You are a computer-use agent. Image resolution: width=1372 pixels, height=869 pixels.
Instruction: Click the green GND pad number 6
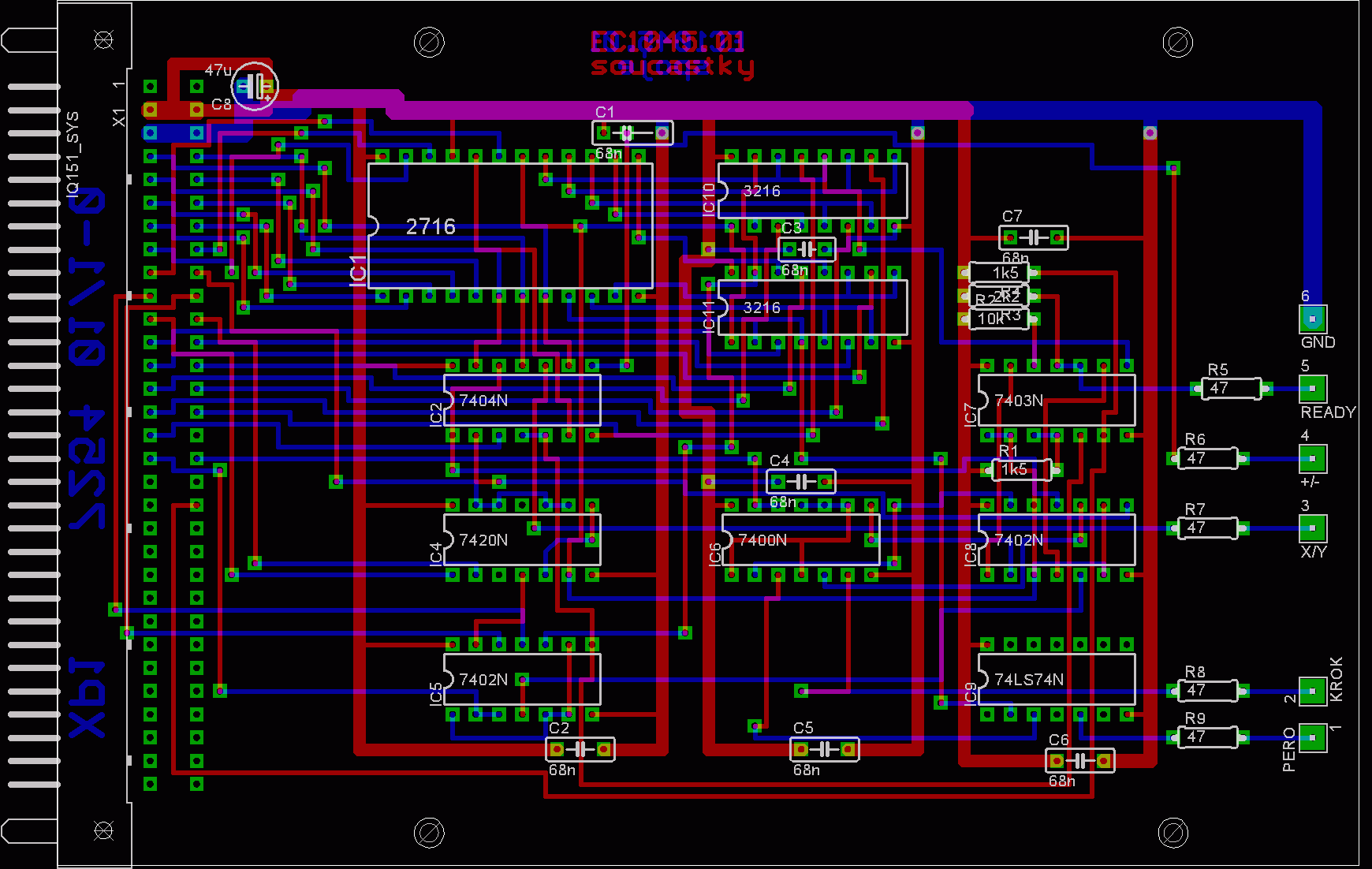tap(1313, 319)
